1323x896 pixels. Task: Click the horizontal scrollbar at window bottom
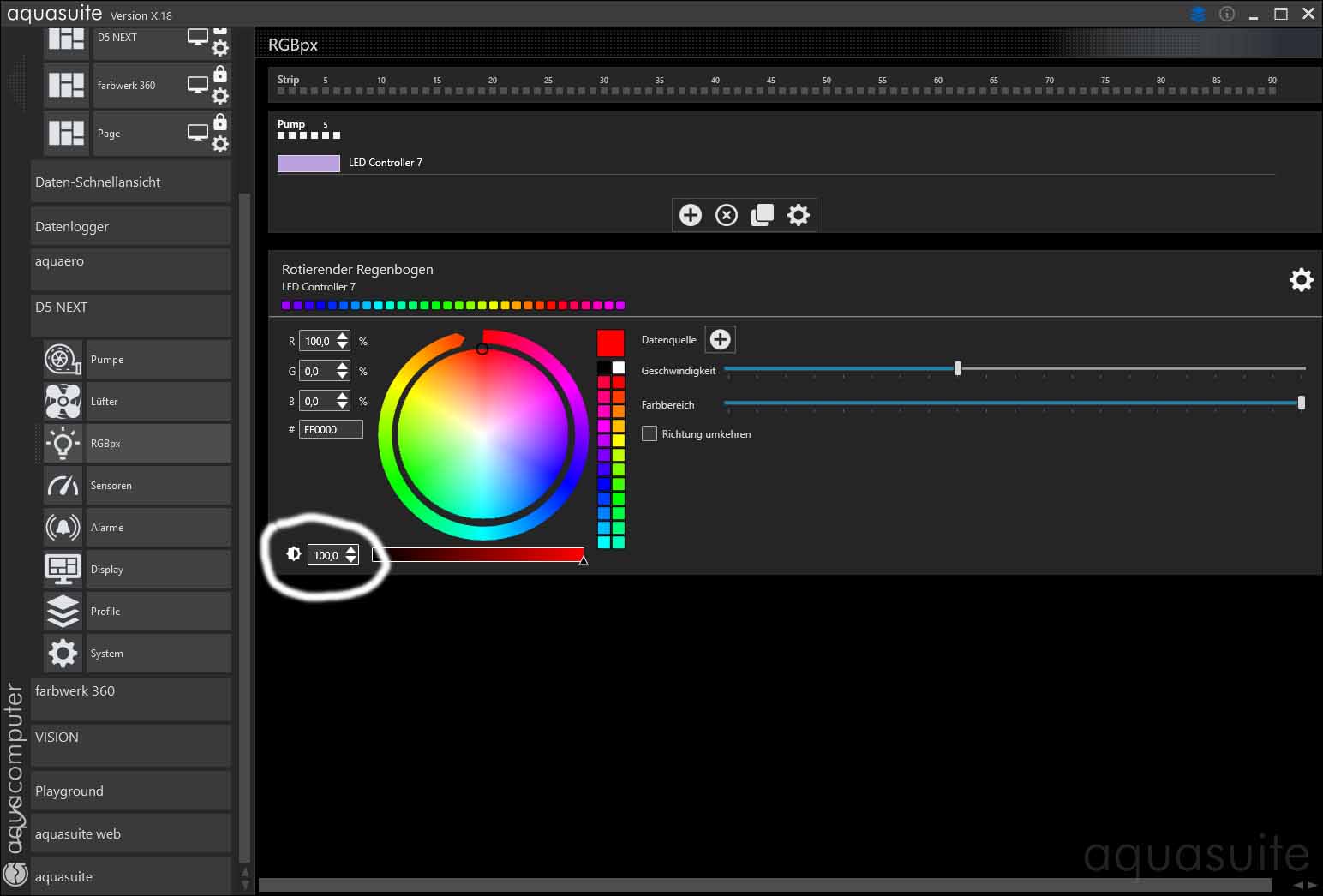pos(764,885)
